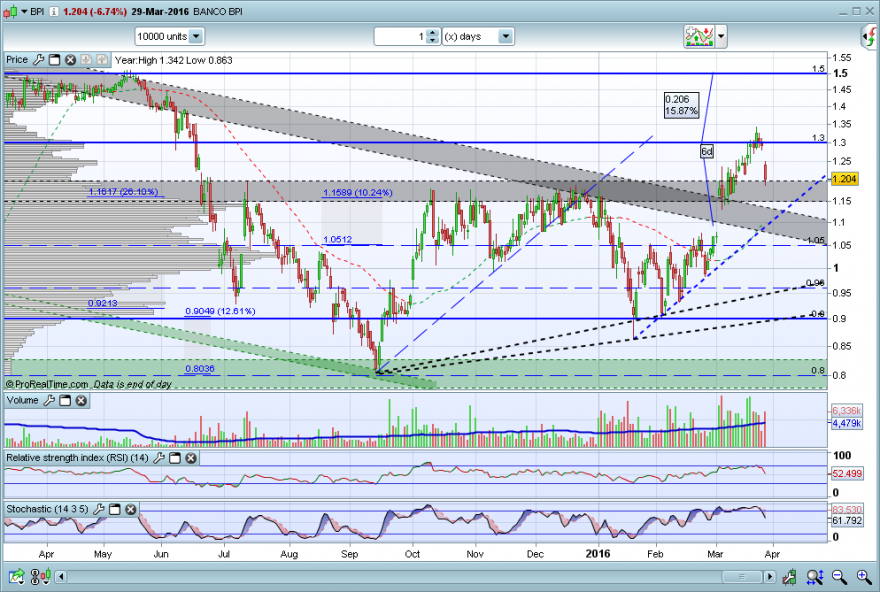Viewport: 880px width, 592px height.
Task: Open the linked chart style icon at bottom
Action: click(40, 576)
